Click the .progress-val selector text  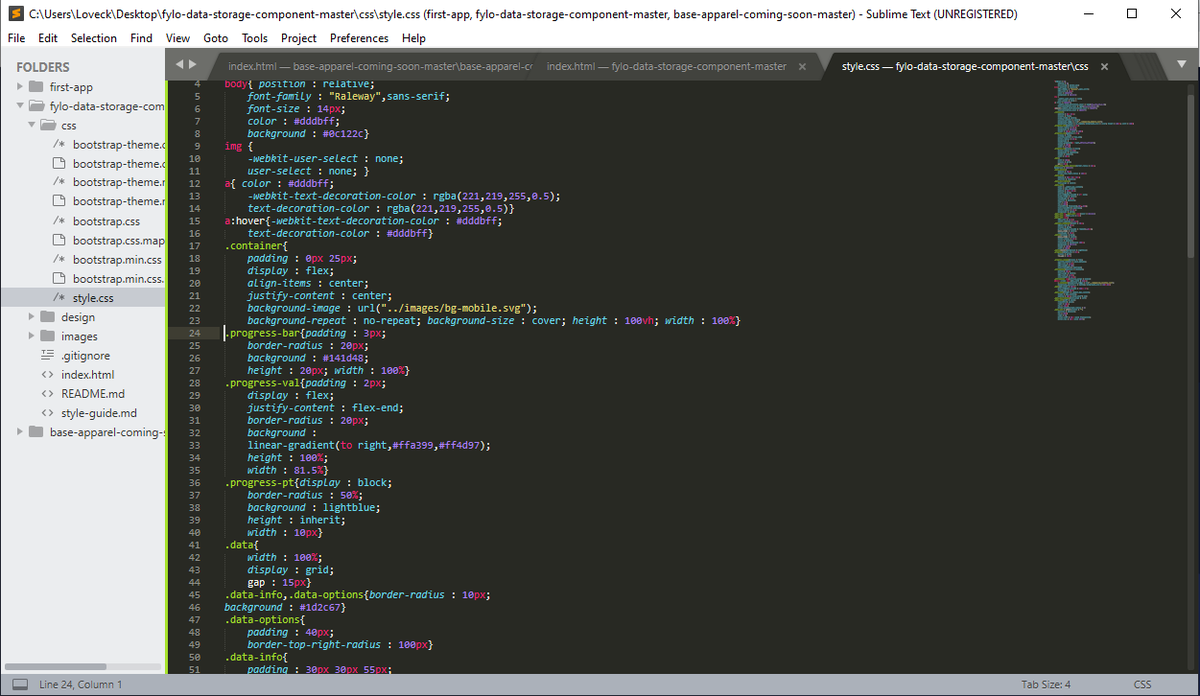click(262, 383)
